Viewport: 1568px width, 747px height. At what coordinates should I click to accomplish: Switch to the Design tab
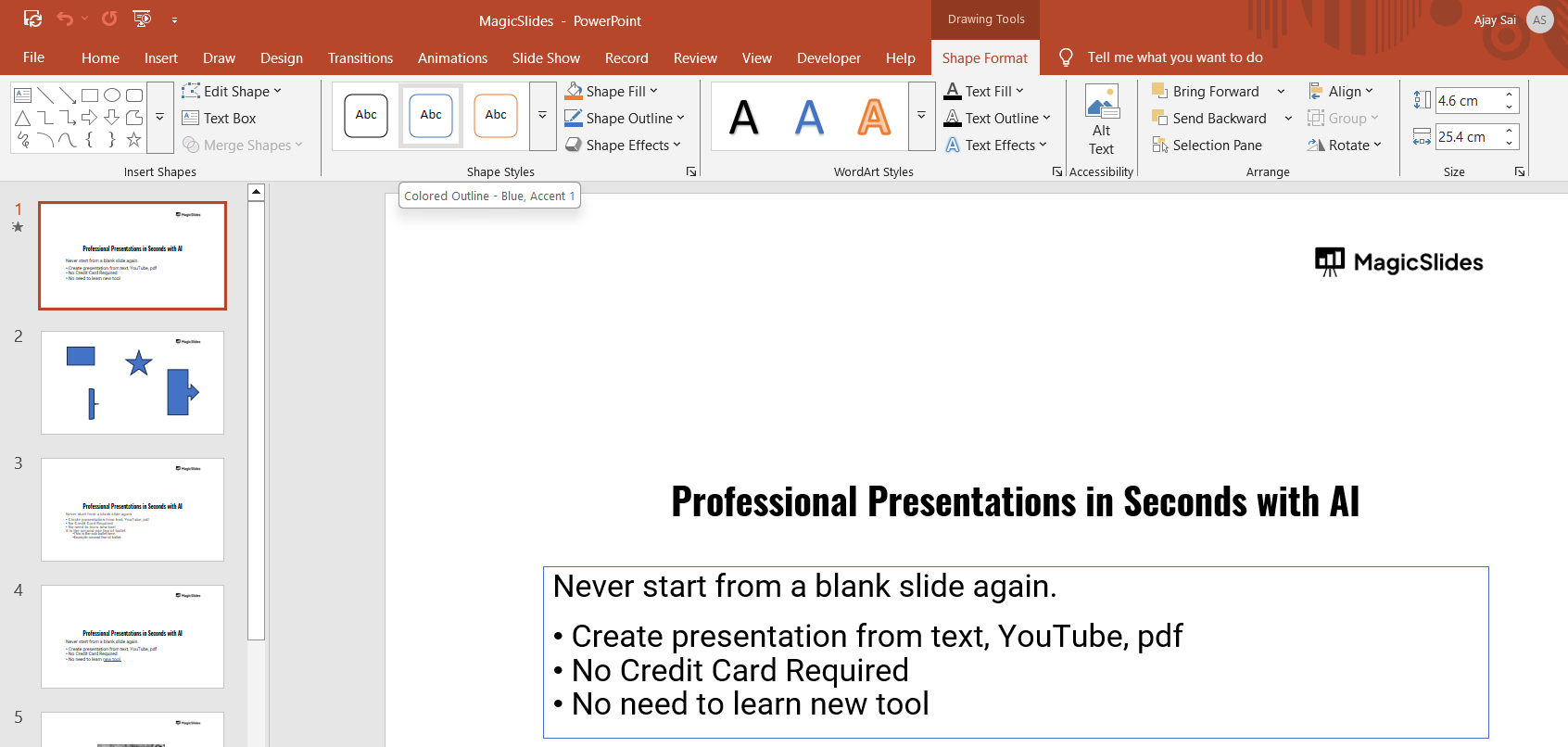click(x=281, y=57)
